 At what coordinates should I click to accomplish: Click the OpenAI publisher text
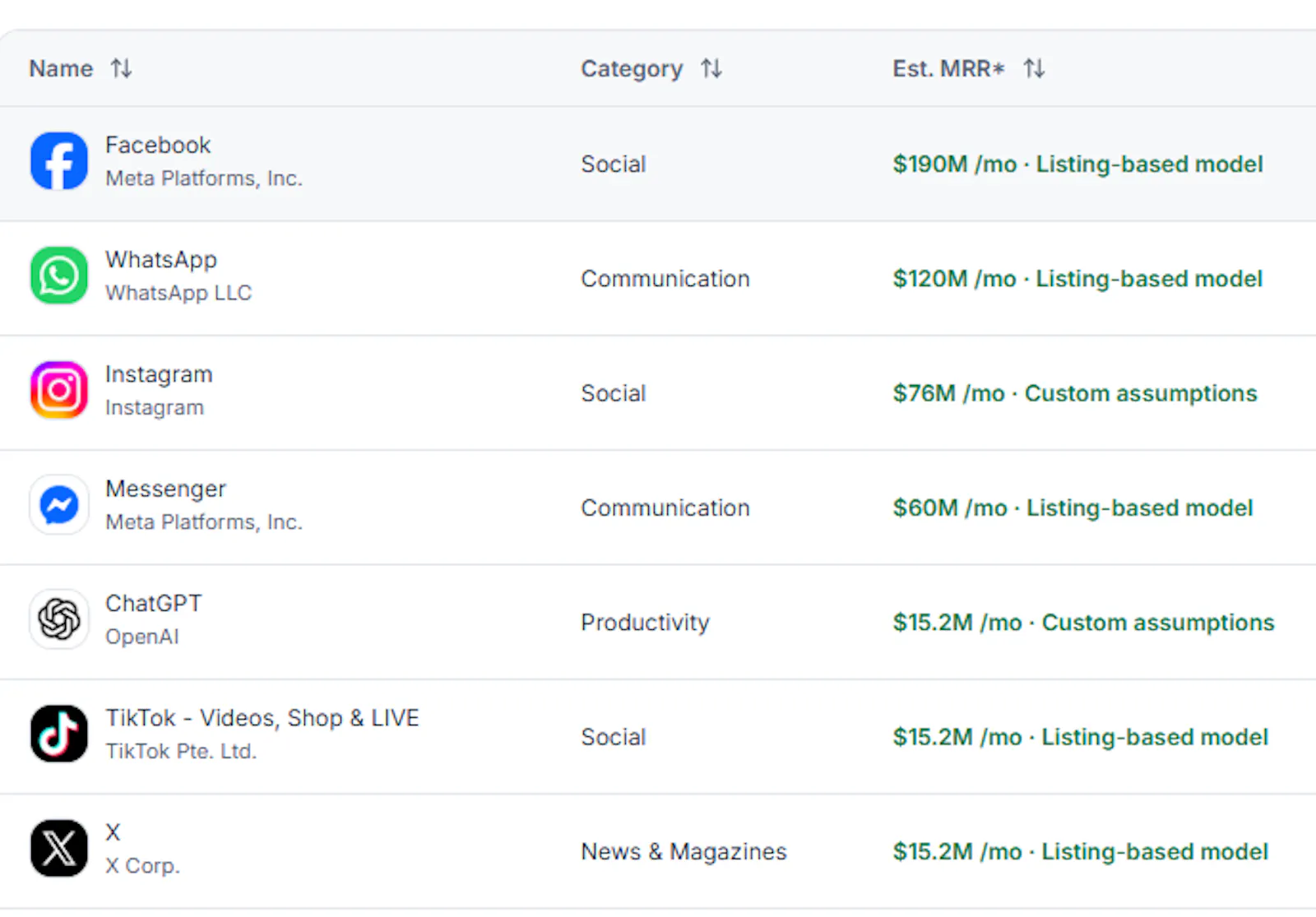click(142, 637)
